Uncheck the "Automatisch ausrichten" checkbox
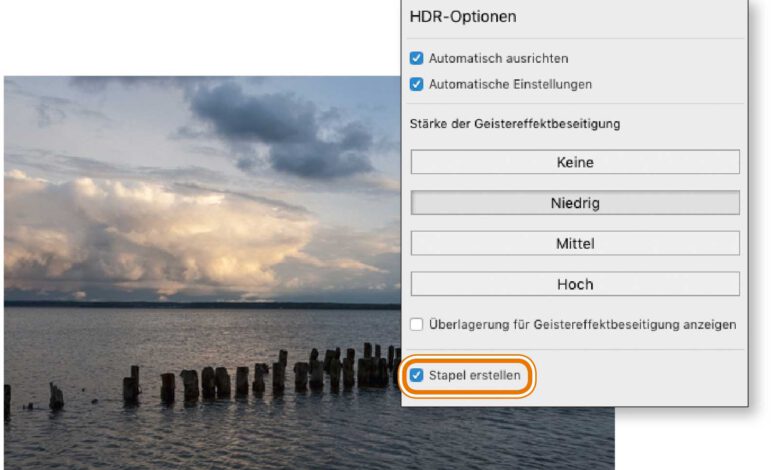 click(x=417, y=59)
